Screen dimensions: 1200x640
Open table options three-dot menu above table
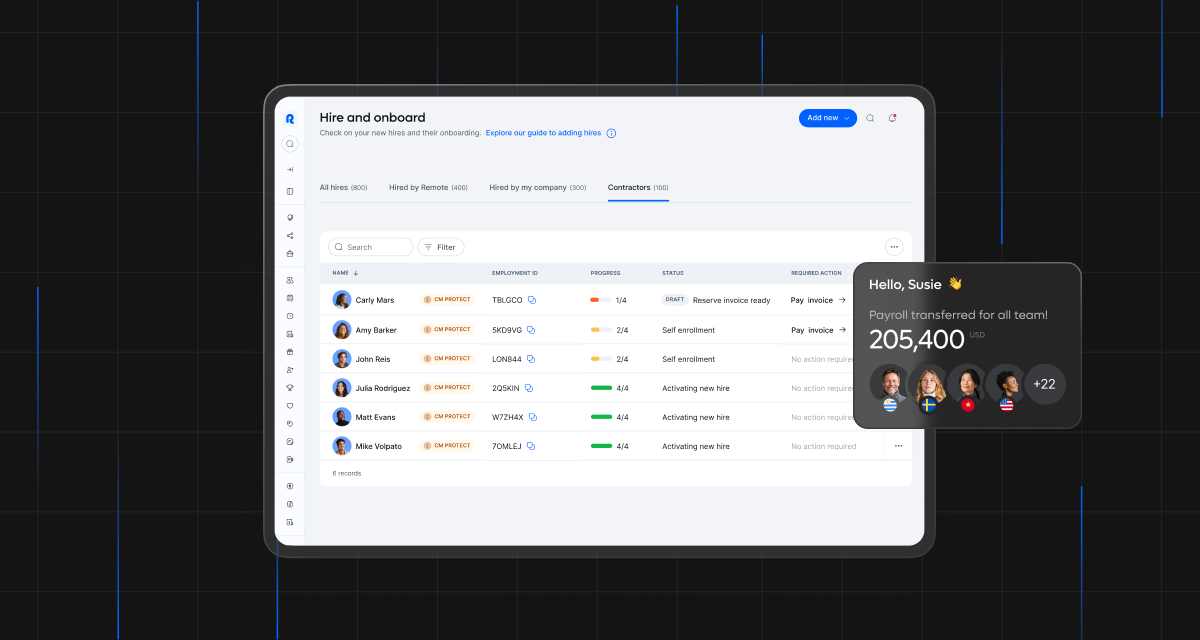point(894,246)
